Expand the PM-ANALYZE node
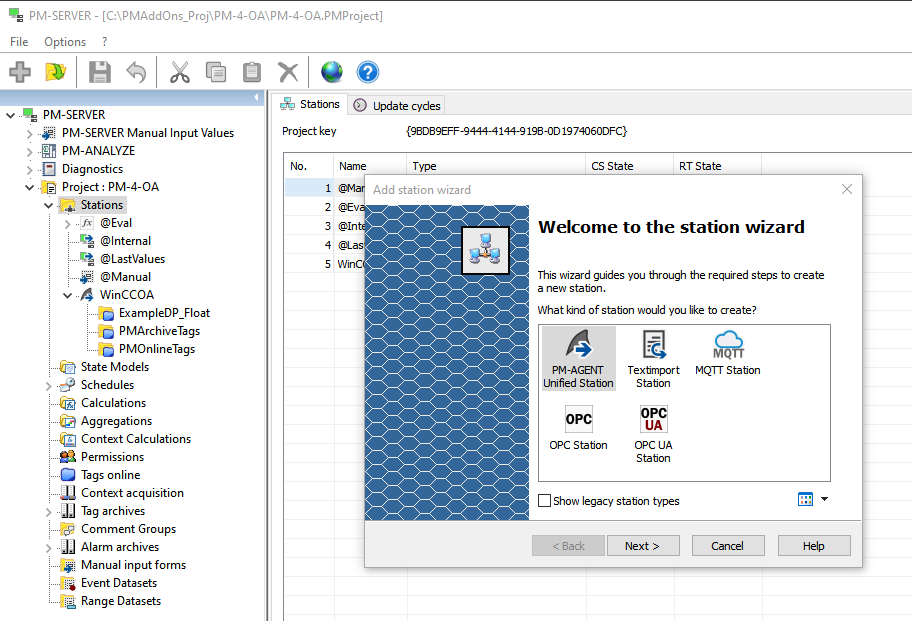The width and height of the screenshot is (912, 621). 30,151
